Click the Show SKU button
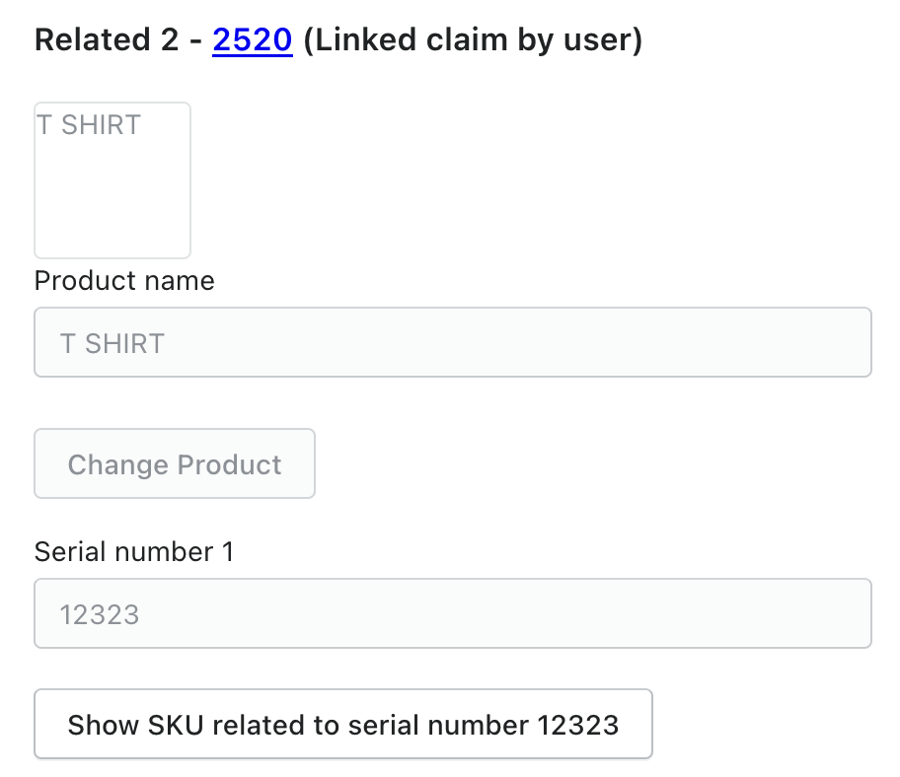This screenshot has width=900, height=777. point(343,724)
